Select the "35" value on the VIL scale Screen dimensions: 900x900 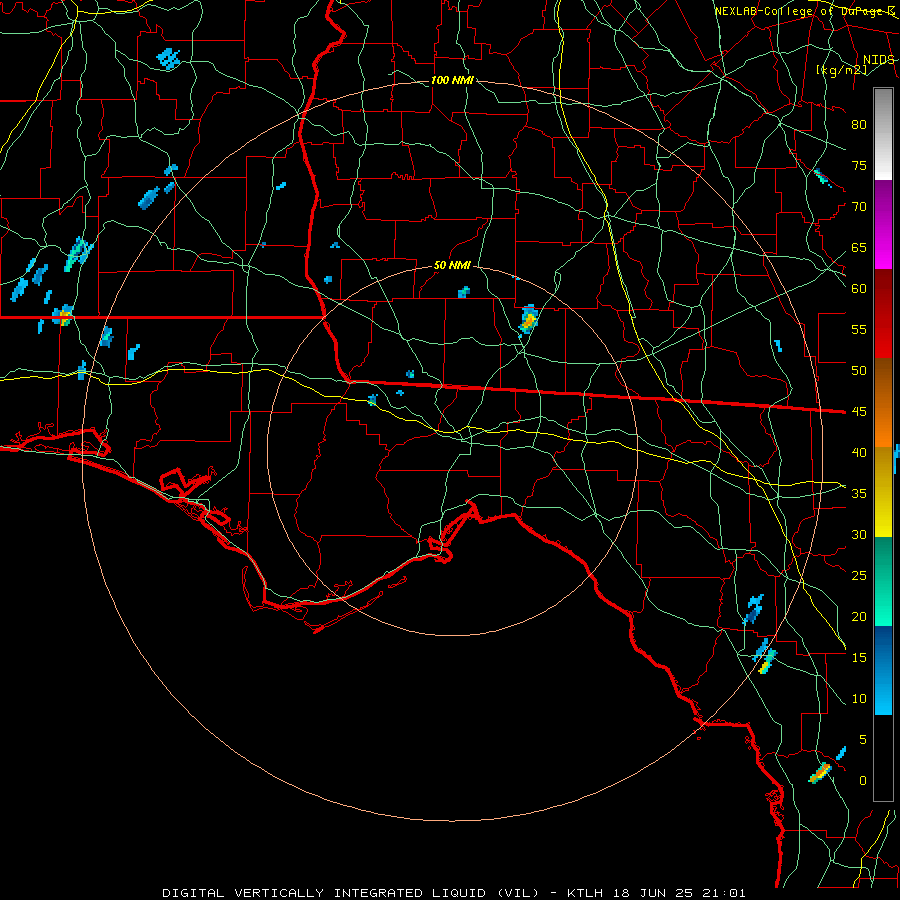[859, 494]
